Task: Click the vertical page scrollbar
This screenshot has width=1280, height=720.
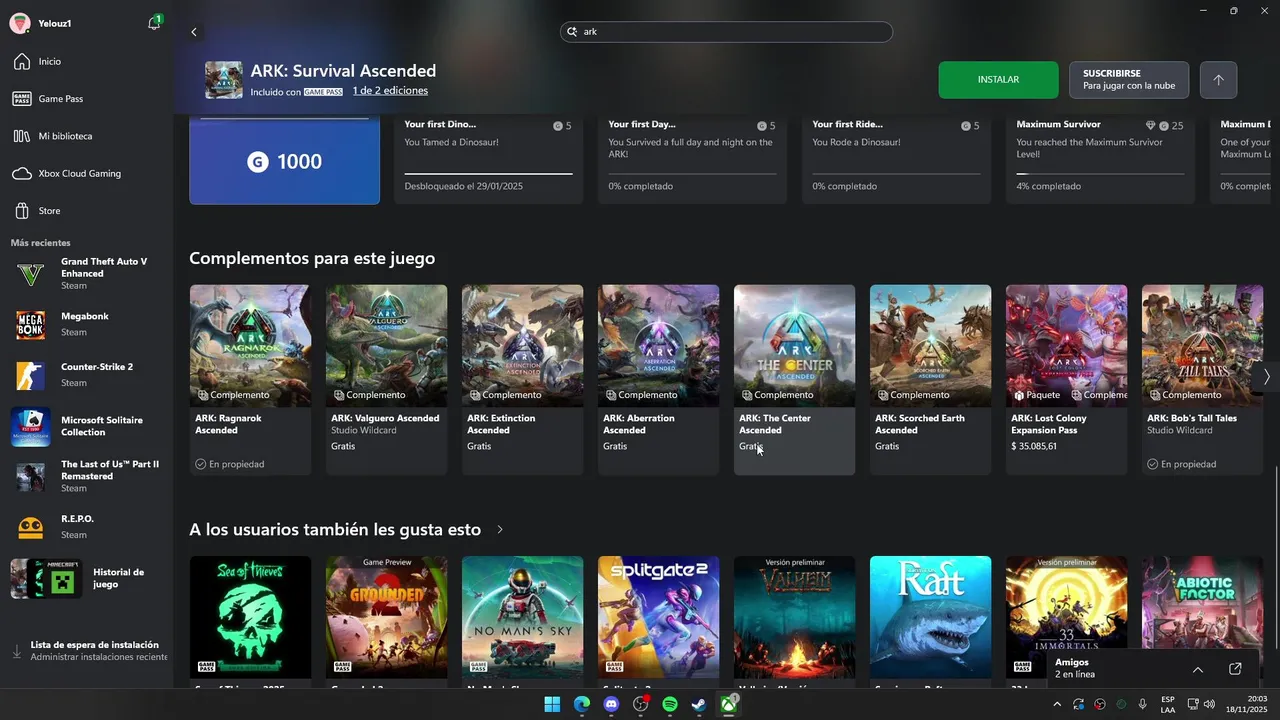Action: point(1275,555)
